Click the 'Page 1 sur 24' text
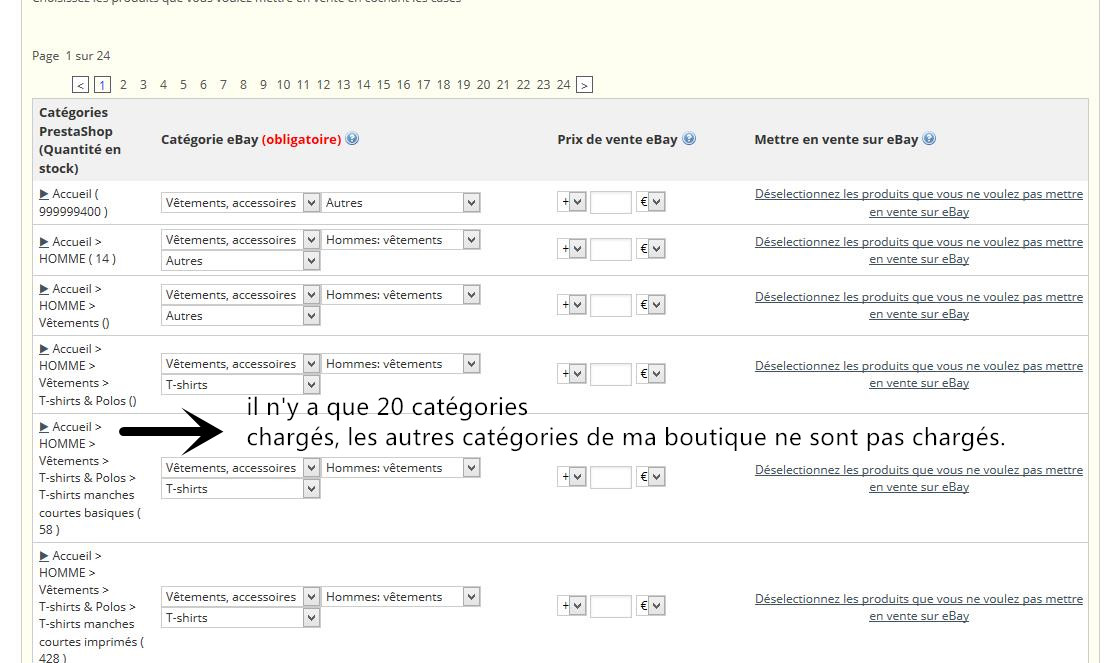 71,56
